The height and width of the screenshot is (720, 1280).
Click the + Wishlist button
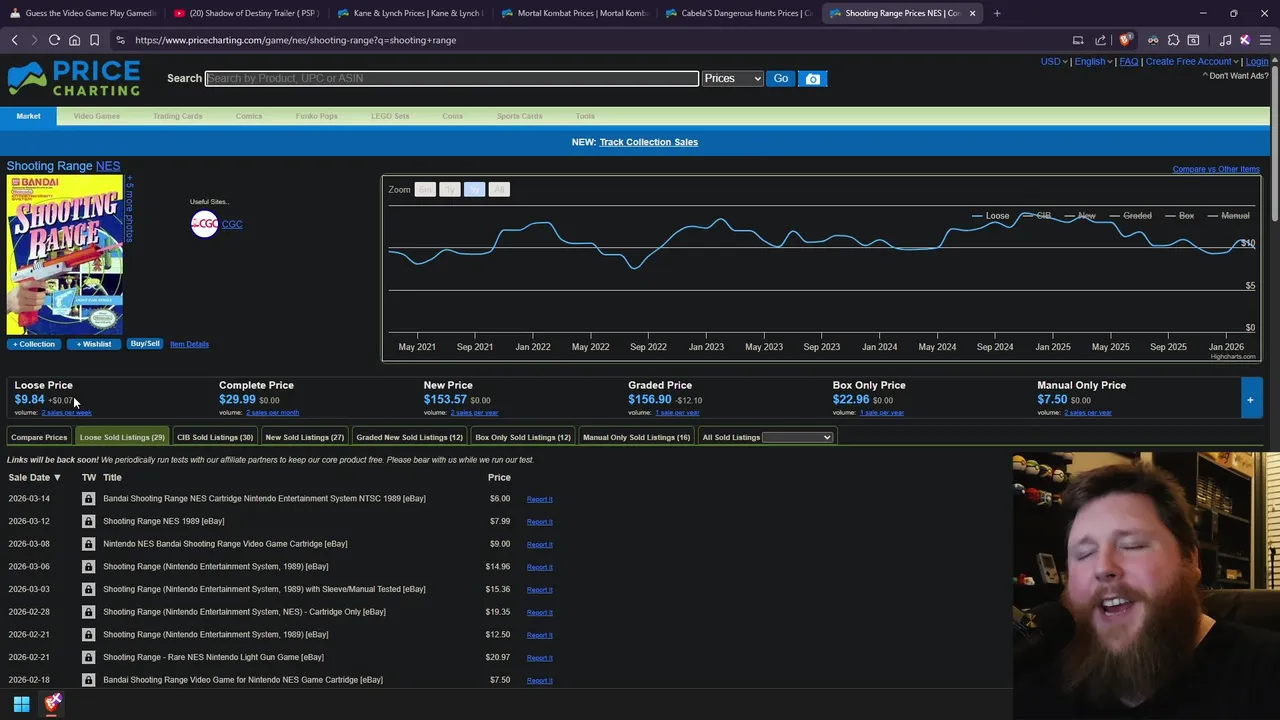[94, 344]
